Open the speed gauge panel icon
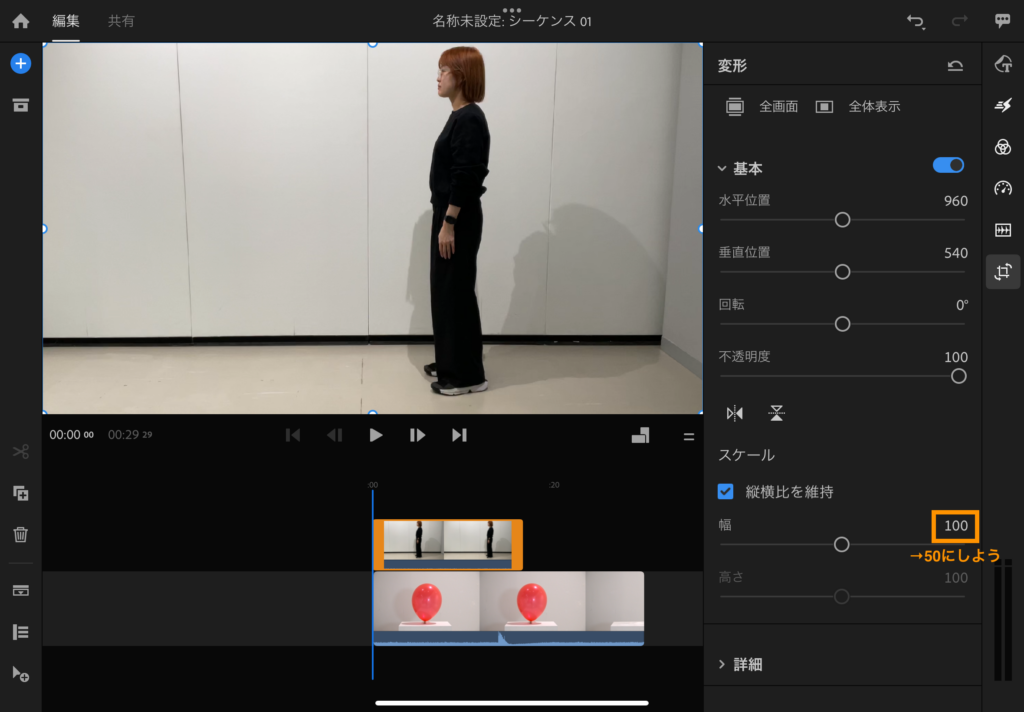The height and width of the screenshot is (712, 1024). (1003, 188)
